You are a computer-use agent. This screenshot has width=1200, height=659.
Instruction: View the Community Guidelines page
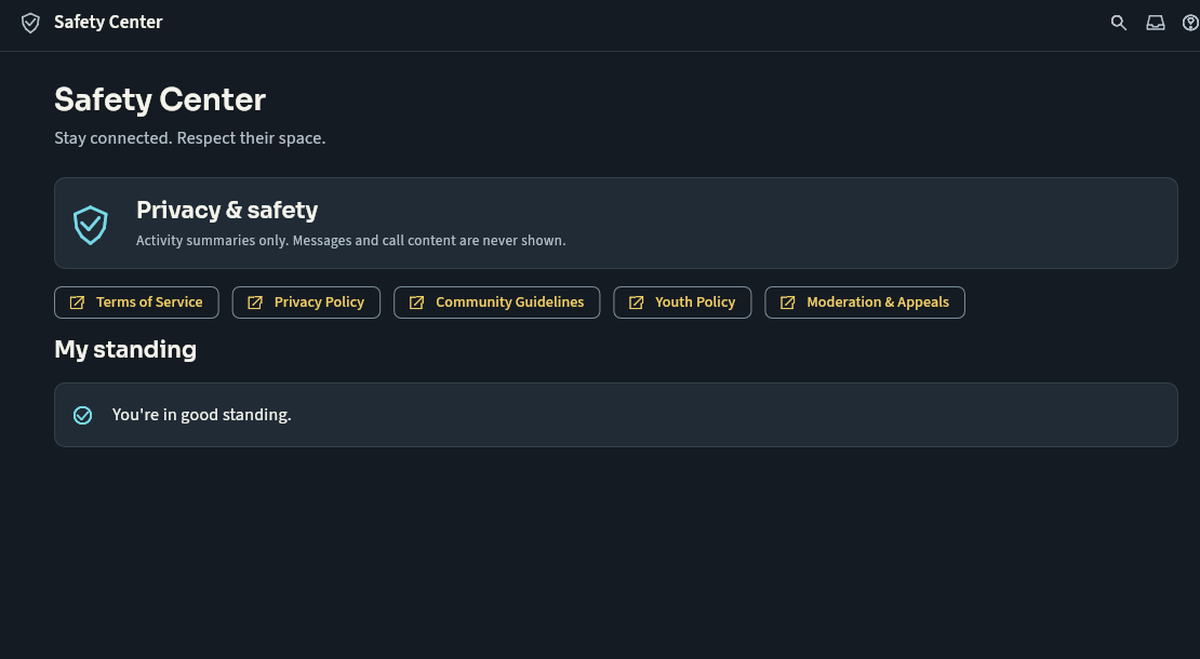click(497, 302)
